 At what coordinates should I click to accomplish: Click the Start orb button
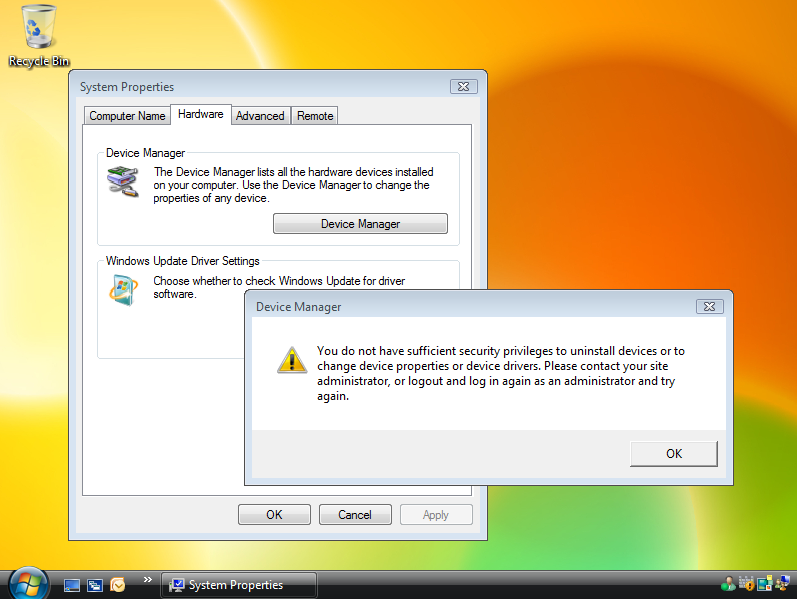tap(28, 584)
